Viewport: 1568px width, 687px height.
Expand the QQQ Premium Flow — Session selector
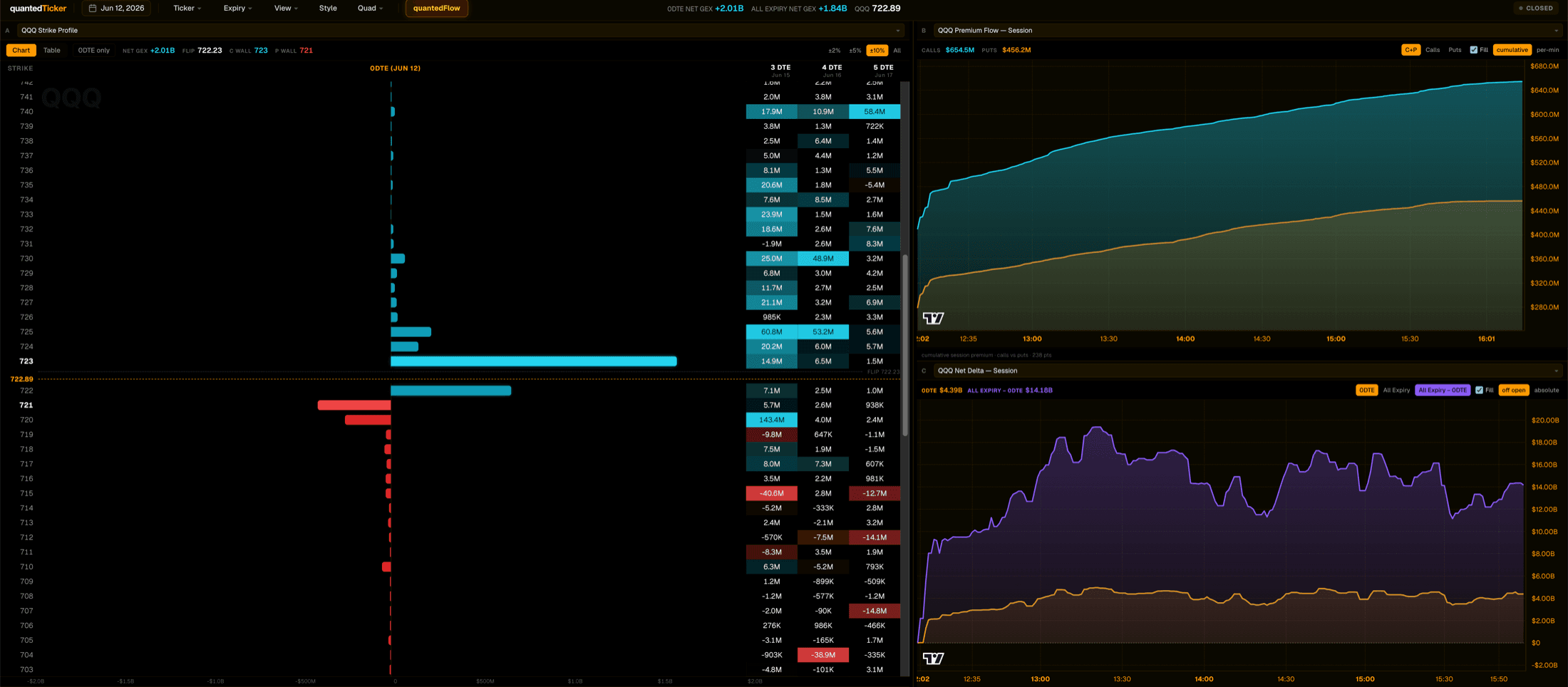[x=1247, y=31]
